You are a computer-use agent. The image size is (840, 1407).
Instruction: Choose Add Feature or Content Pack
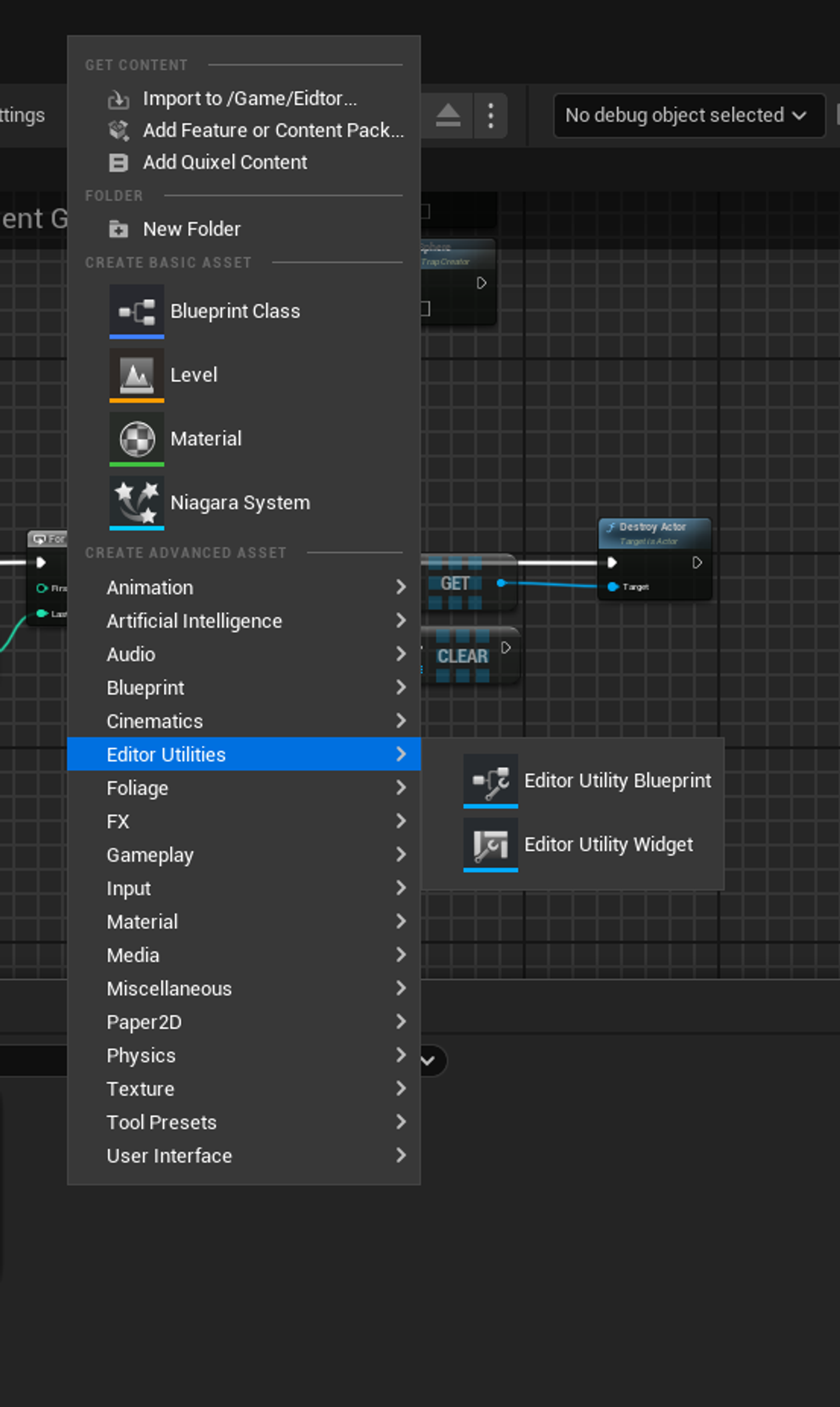(x=273, y=130)
